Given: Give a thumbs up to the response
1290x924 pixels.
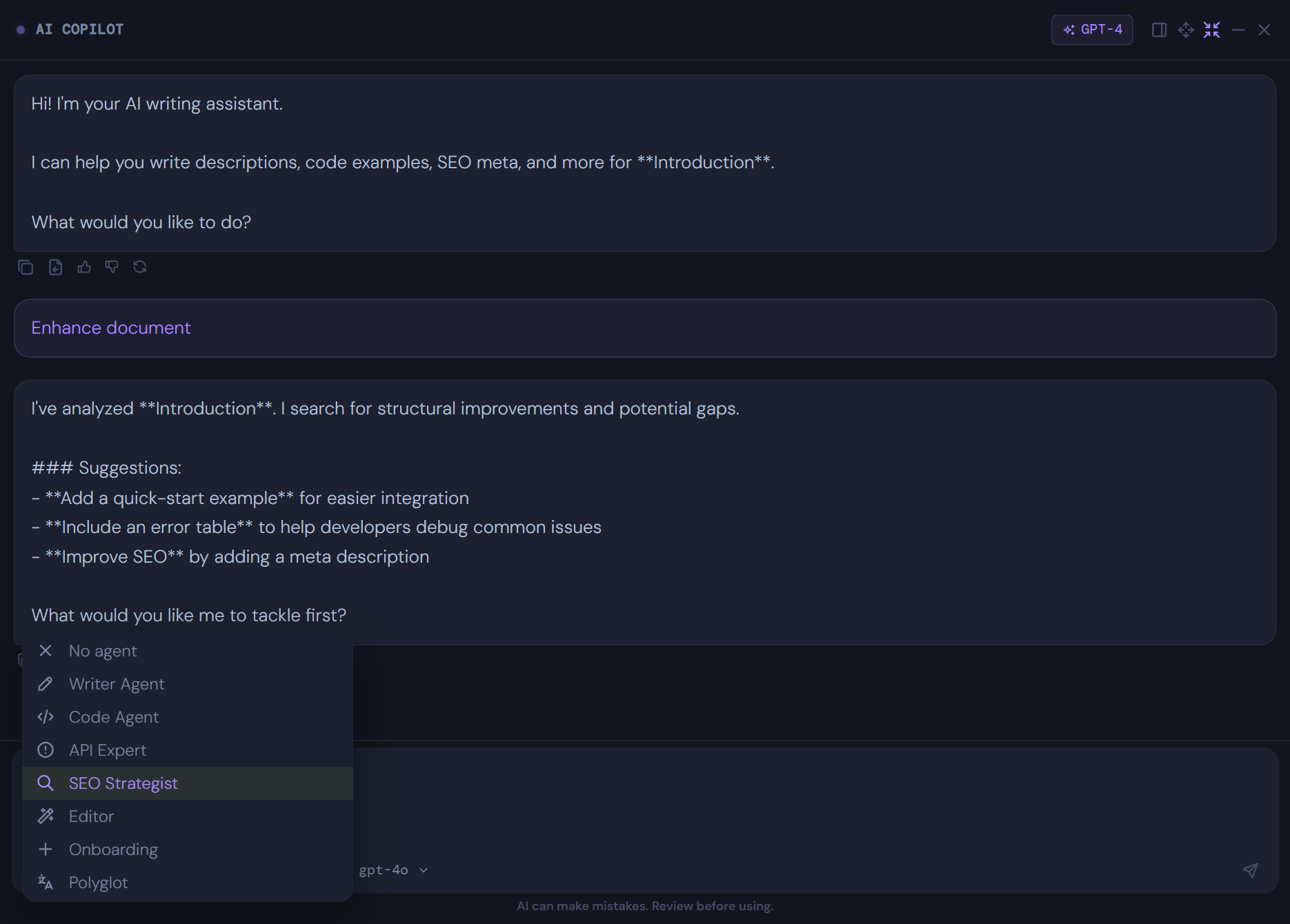Looking at the screenshot, I should coord(83,267).
